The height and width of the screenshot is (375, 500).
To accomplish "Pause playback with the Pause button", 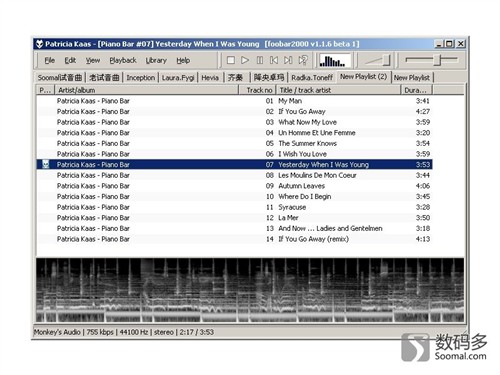I will 260,60.
